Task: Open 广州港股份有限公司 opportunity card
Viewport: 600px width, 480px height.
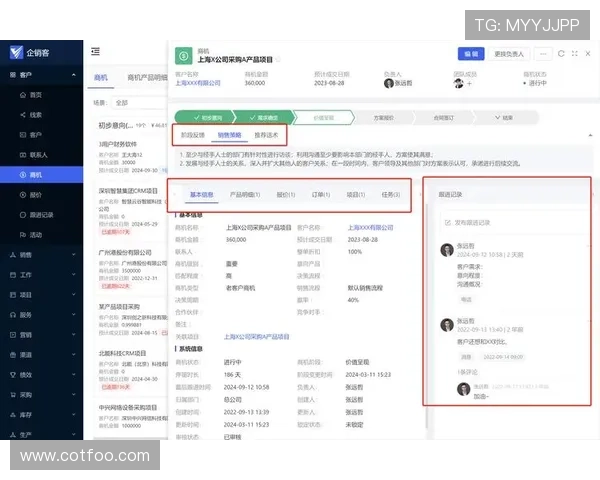Action: [130, 271]
